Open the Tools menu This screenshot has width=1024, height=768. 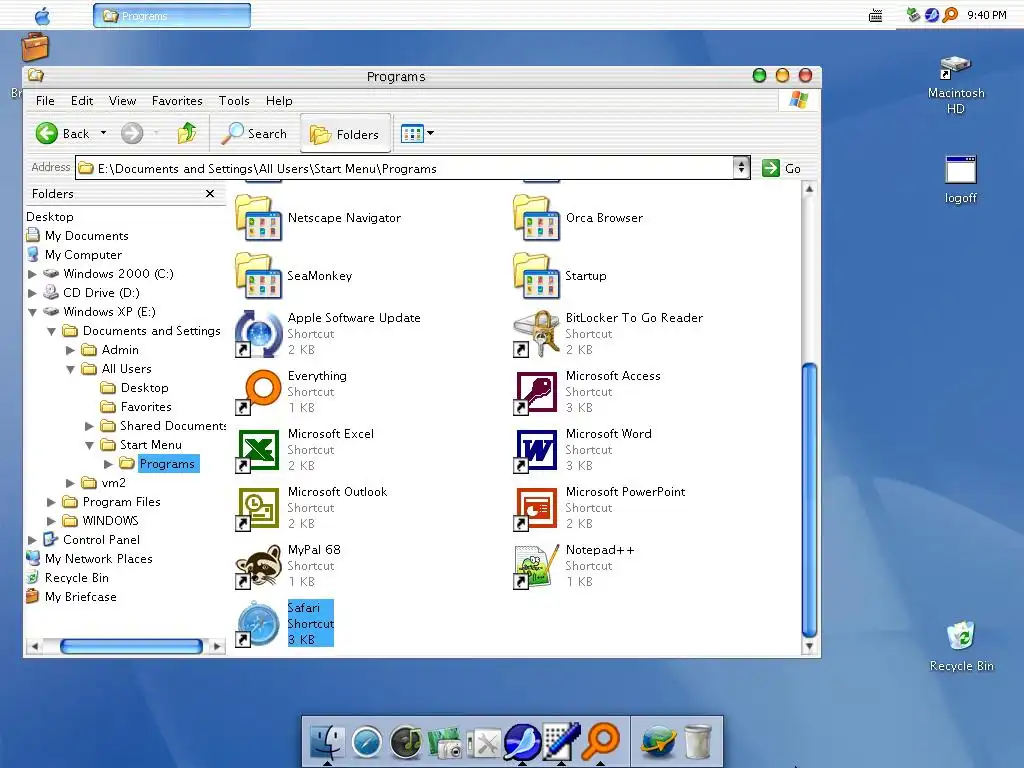point(234,101)
